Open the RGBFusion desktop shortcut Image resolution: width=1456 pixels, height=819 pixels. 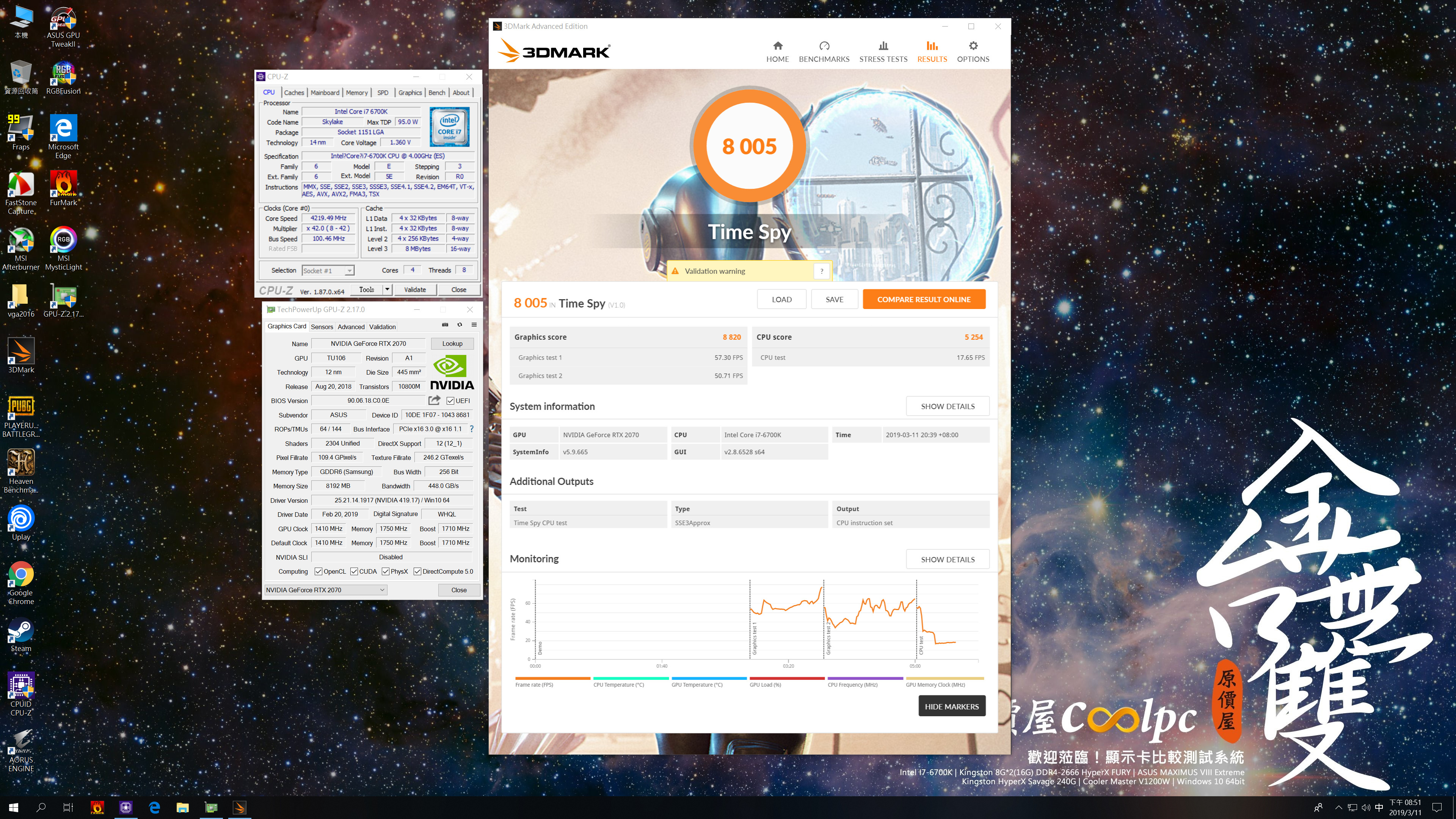(63, 77)
